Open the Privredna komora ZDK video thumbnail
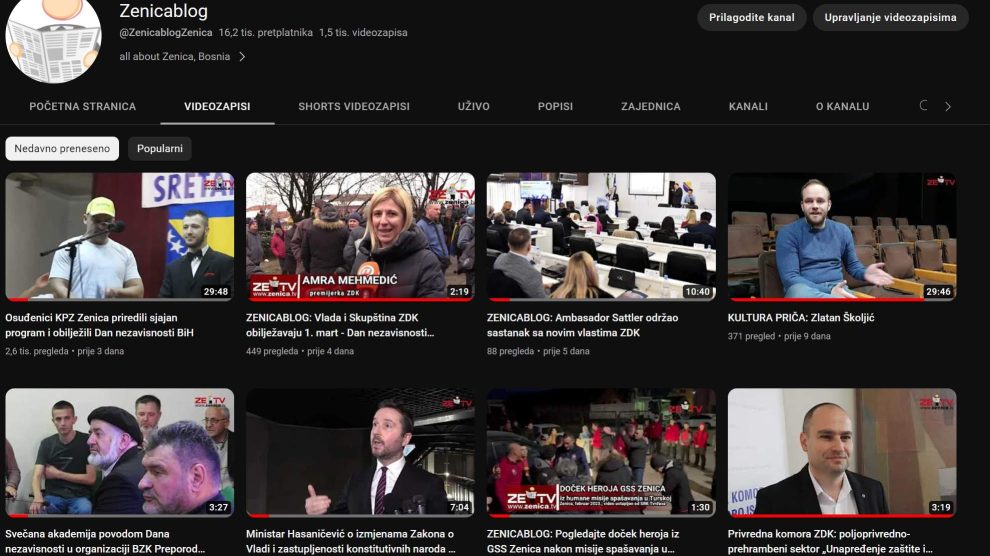The width and height of the screenshot is (990, 556). (x=842, y=452)
